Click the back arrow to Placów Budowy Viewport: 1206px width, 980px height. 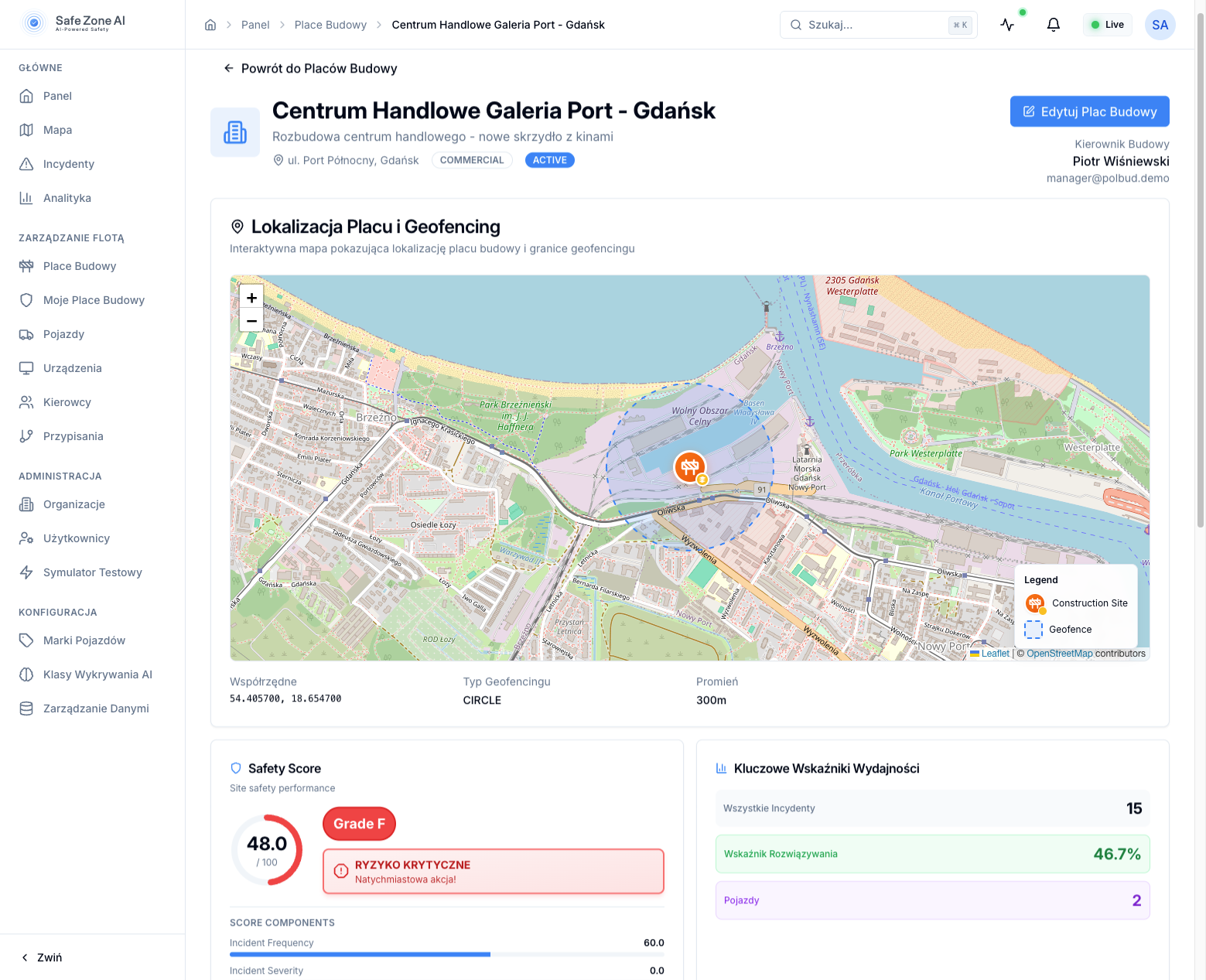pyautogui.click(x=229, y=69)
